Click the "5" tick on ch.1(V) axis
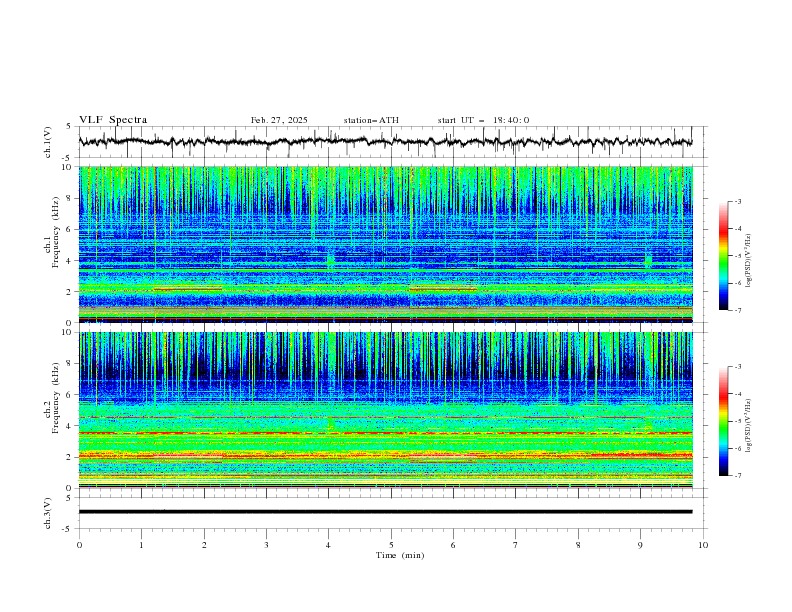 [x=69, y=127]
